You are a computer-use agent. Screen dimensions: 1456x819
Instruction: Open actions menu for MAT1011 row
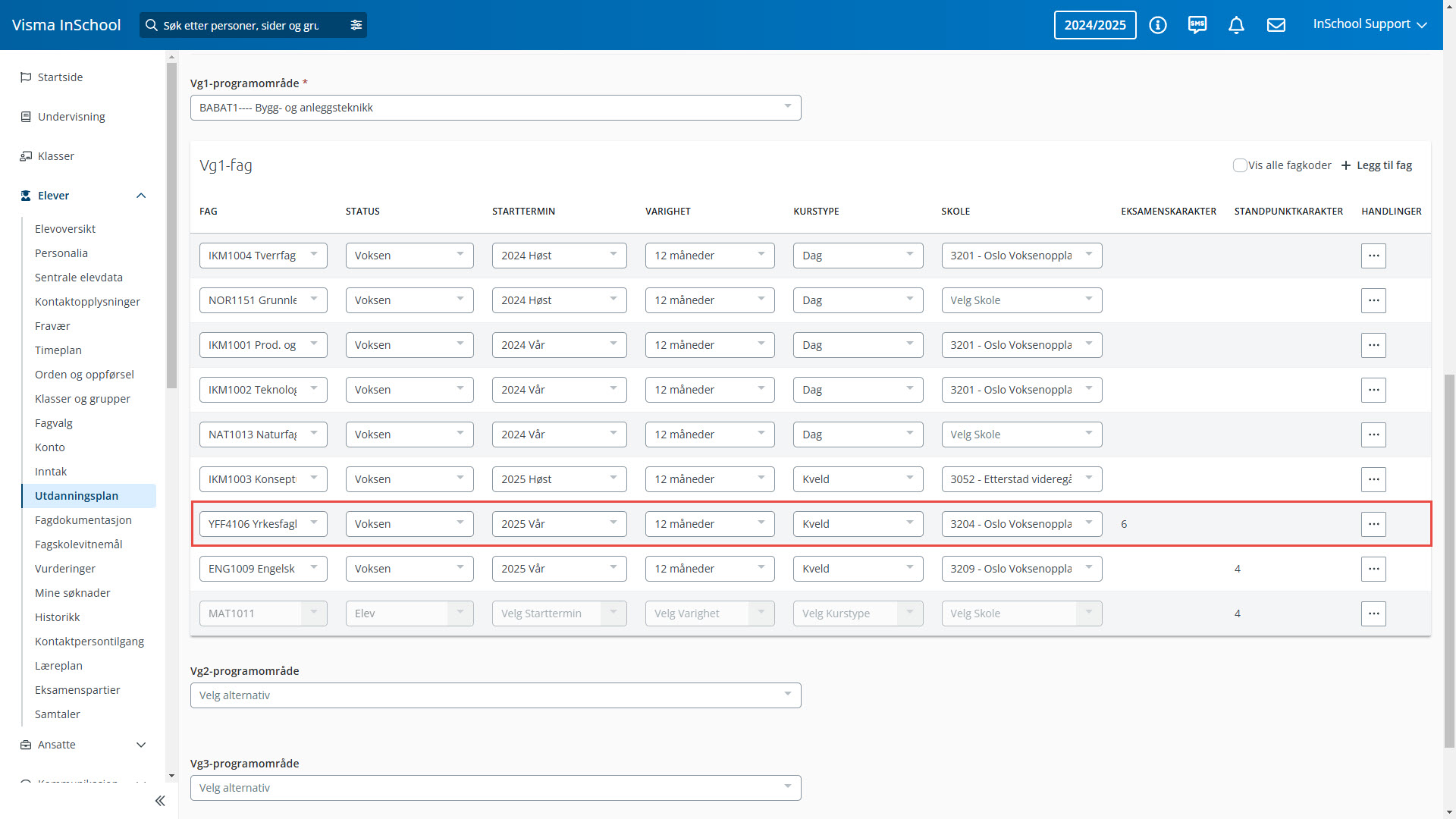1373,613
